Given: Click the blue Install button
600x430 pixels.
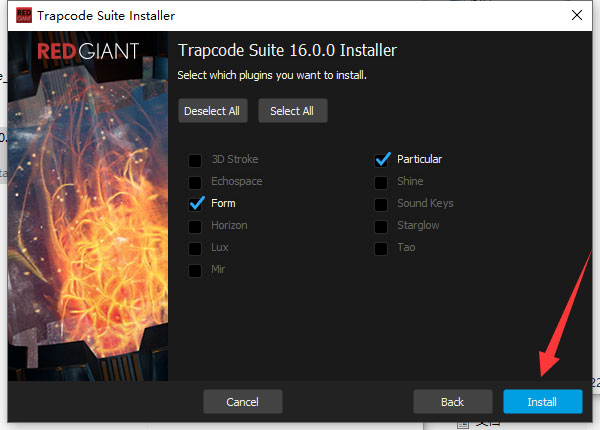Looking at the screenshot, I should 543,401.
